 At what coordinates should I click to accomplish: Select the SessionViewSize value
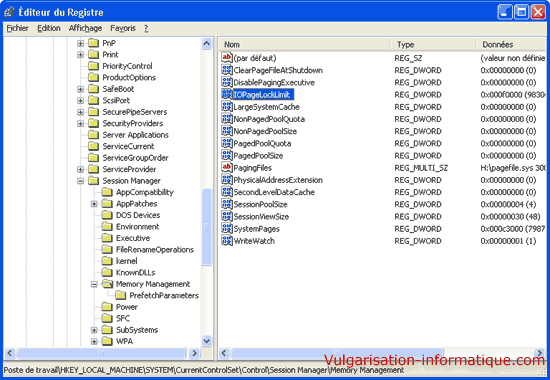pos(261,216)
